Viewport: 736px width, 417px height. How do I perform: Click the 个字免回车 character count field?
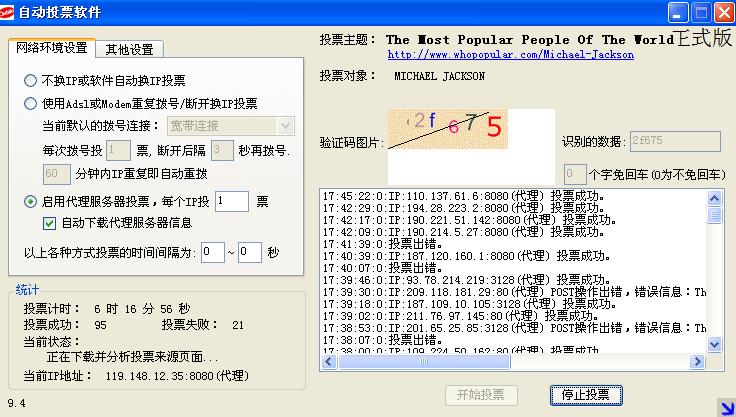click(x=574, y=174)
